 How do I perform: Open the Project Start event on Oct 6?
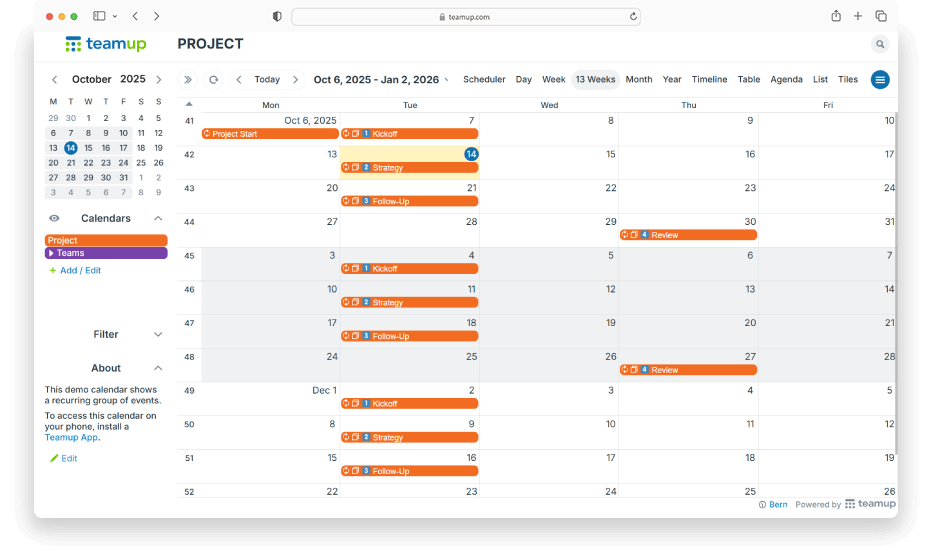click(270, 134)
